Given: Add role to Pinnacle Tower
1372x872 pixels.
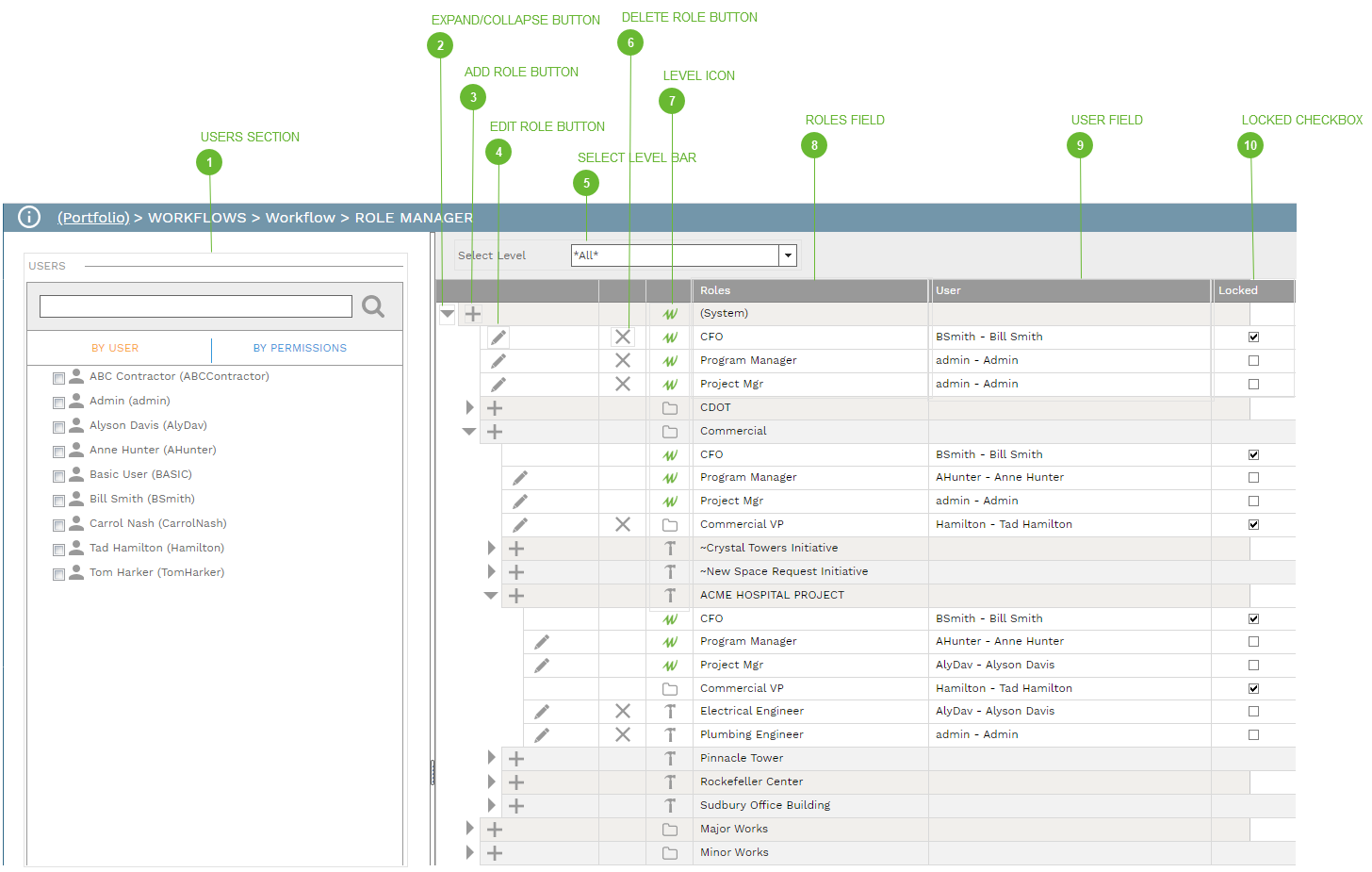Looking at the screenshot, I should click(x=516, y=759).
